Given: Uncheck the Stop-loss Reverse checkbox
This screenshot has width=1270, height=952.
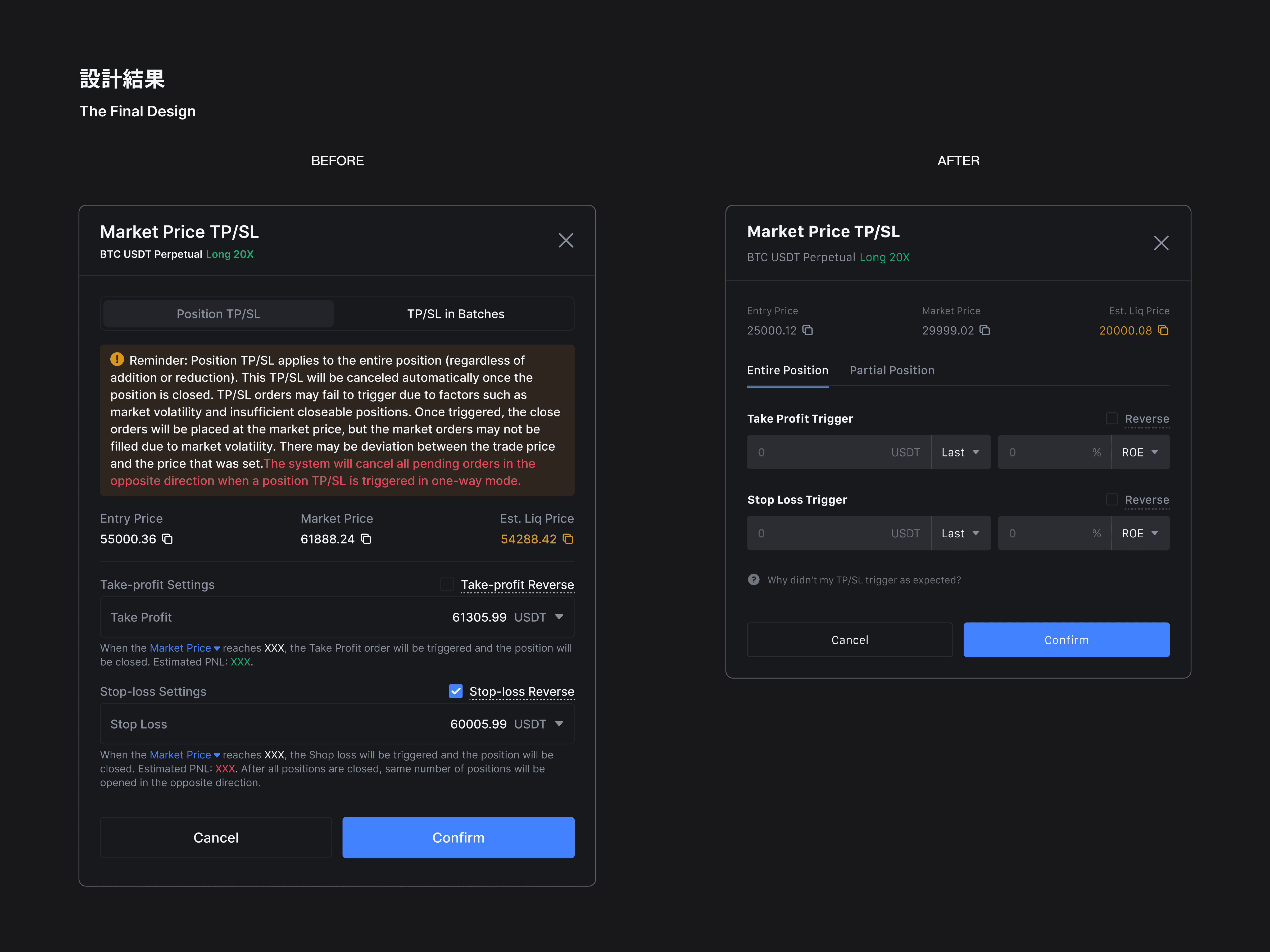Looking at the screenshot, I should click(455, 691).
